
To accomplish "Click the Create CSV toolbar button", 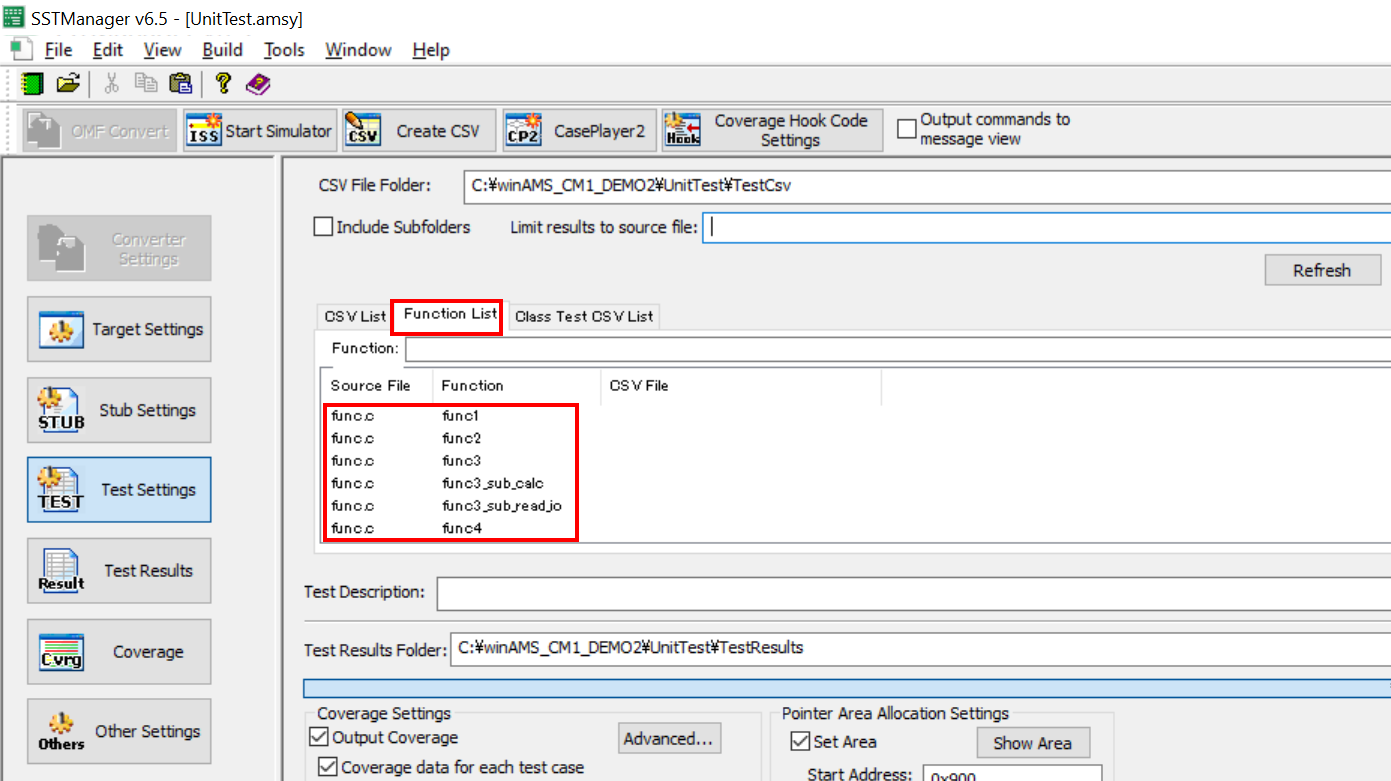I will (x=419, y=131).
